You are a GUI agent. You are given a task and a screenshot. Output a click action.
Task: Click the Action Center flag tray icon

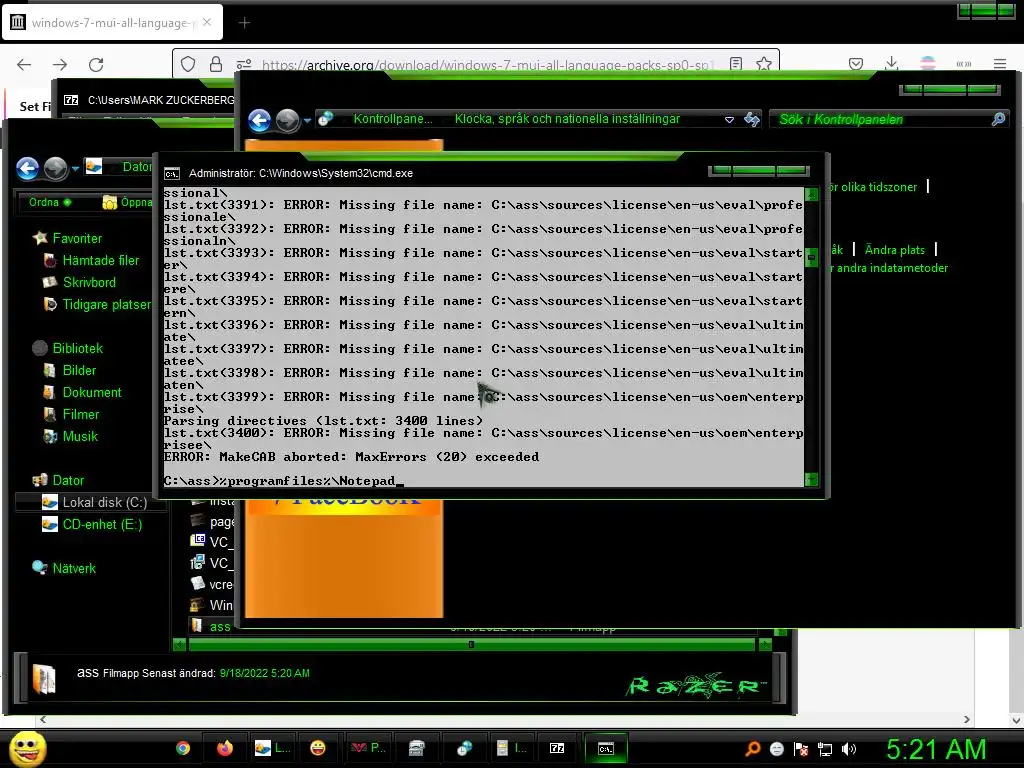coord(801,749)
